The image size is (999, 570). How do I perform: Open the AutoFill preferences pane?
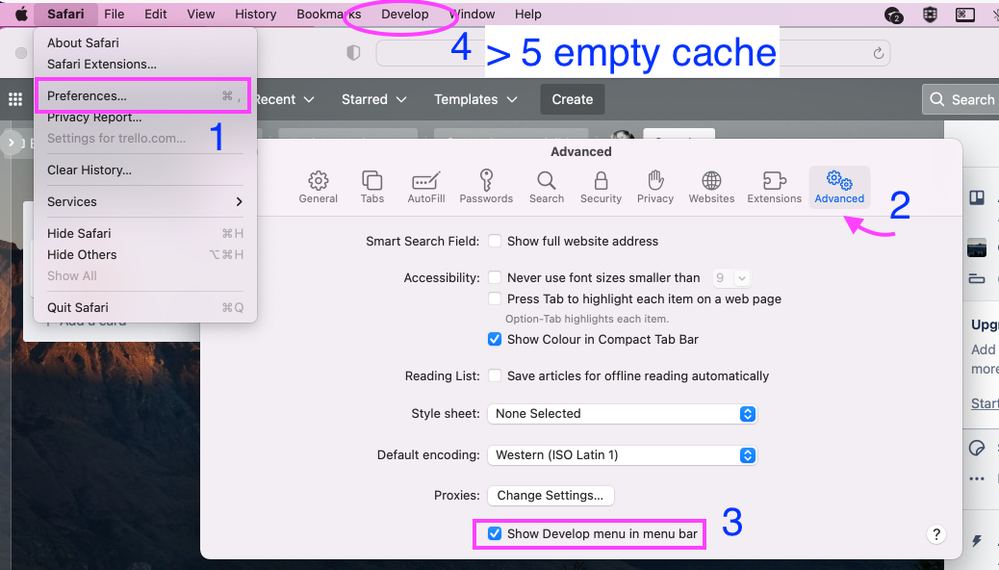tap(426, 187)
